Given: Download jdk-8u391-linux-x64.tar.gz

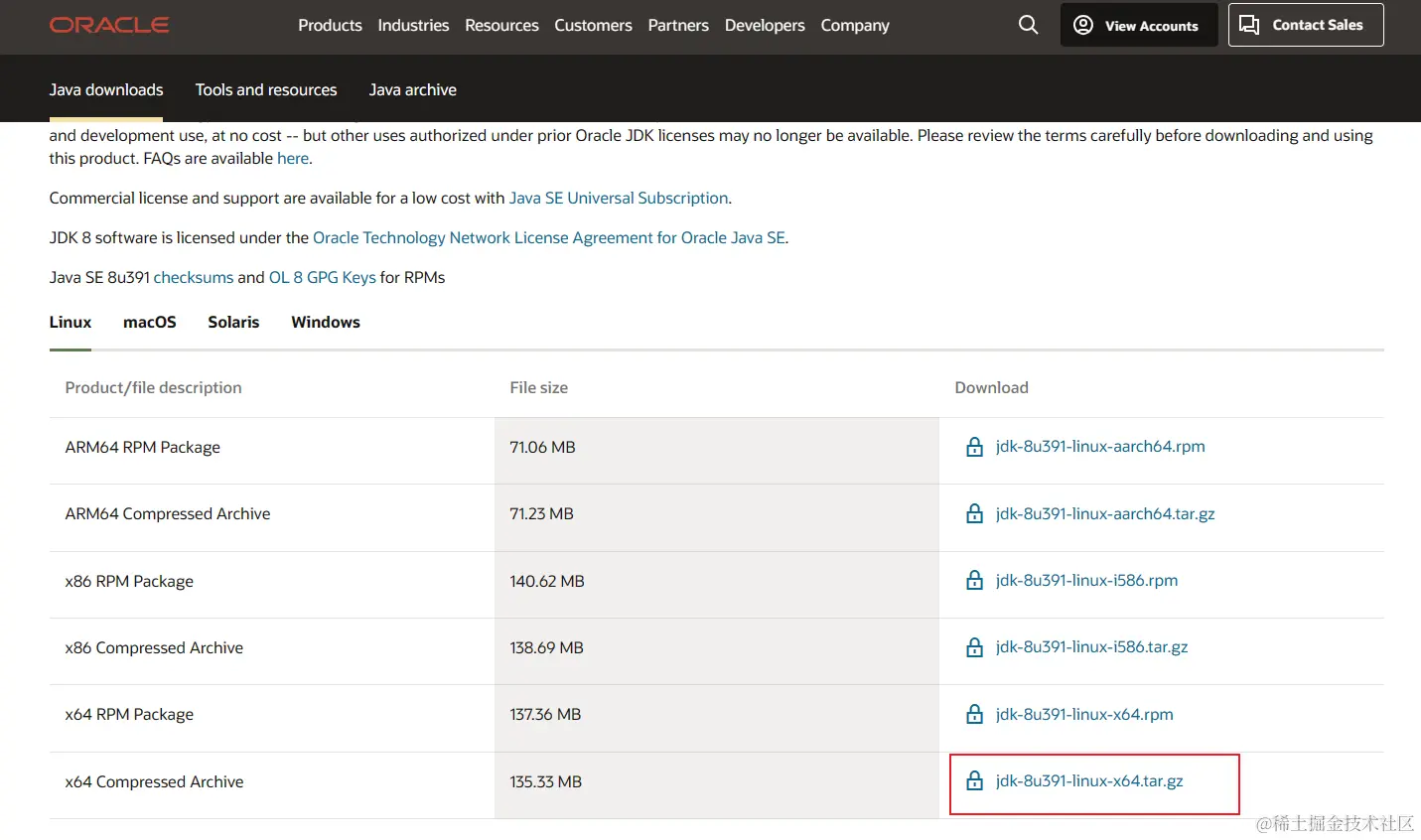Looking at the screenshot, I should pyautogui.click(x=1089, y=780).
